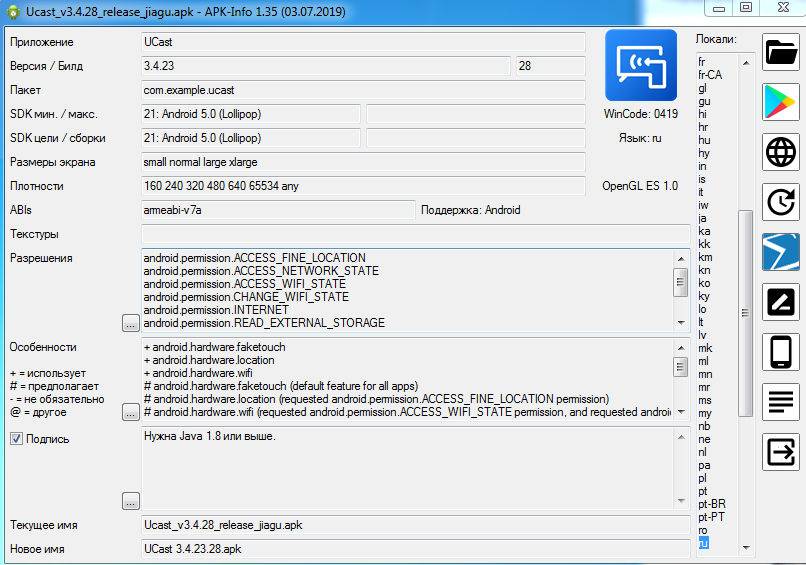Toggle the Подпись checkbox
Screen dimensions: 806x565
point(16,439)
